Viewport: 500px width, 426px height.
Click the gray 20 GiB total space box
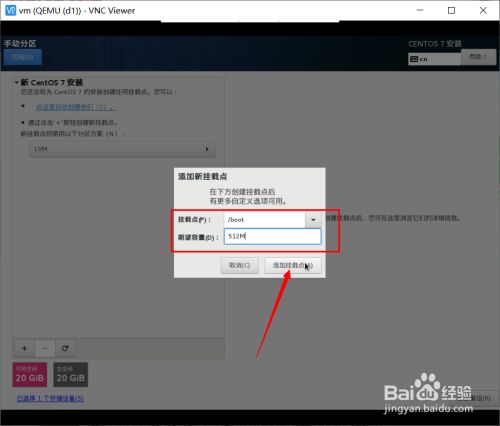[71, 375]
